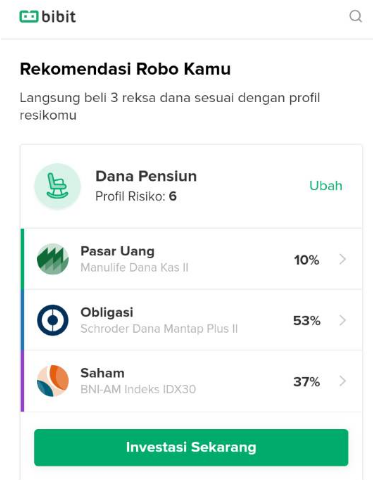Select the rocking chair Dana Pensiun icon

[x=57, y=186]
